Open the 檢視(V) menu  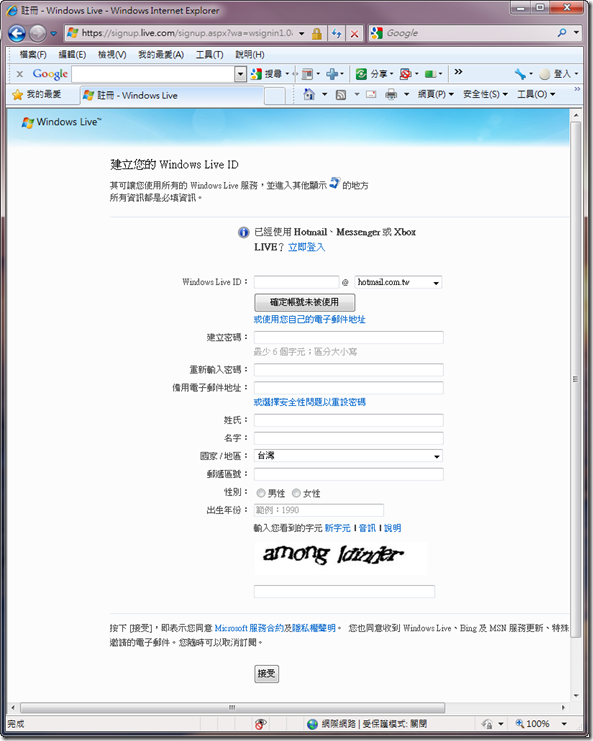pyautogui.click(x=112, y=55)
